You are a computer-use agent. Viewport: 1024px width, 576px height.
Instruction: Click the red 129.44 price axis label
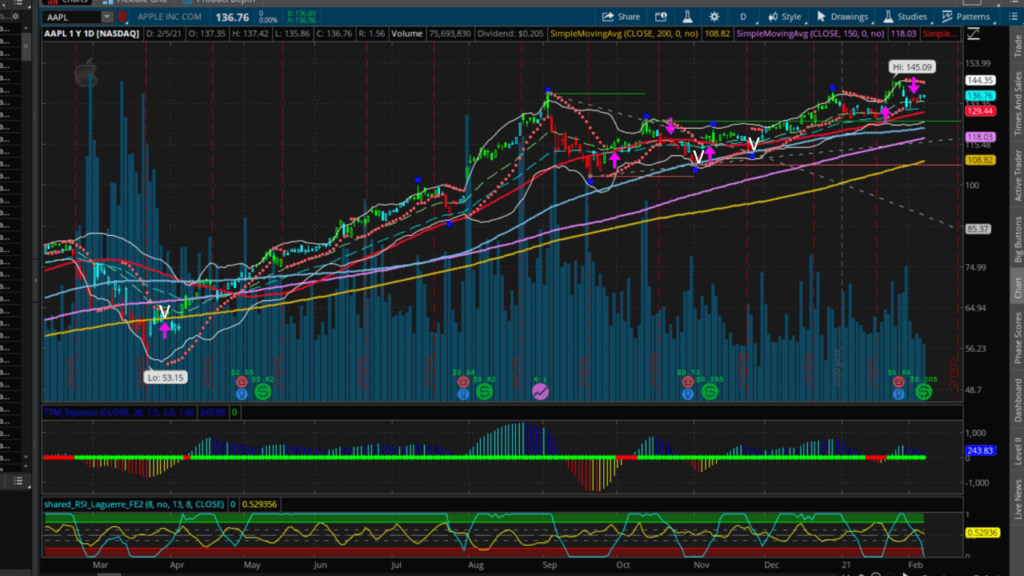point(980,111)
